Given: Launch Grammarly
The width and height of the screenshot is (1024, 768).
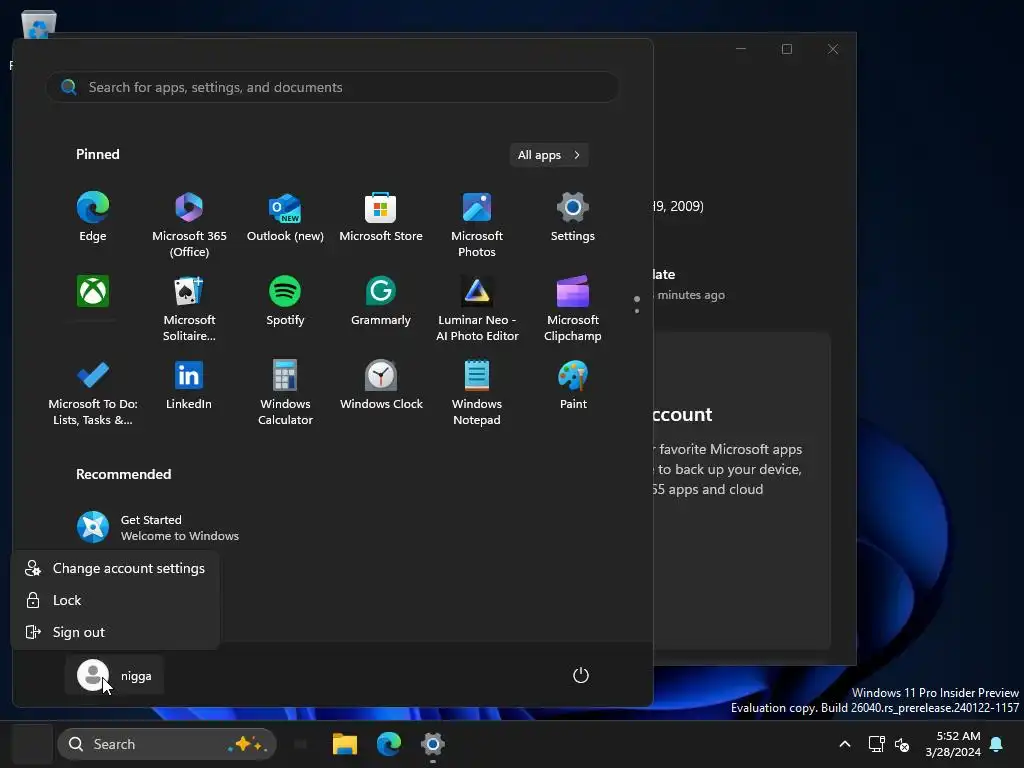Looking at the screenshot, I should coord(381,302).
